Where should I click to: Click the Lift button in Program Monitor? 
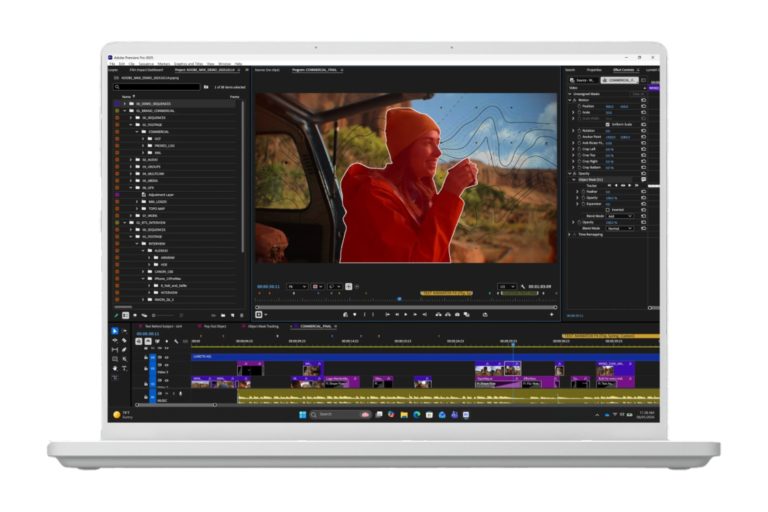(x=438, y=315)
